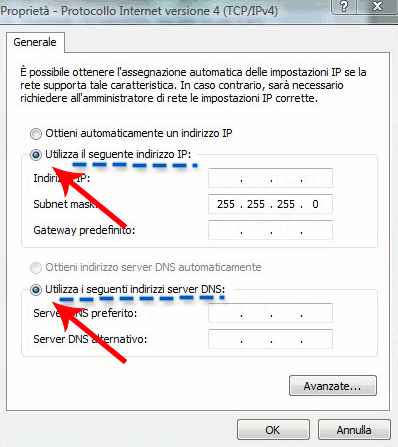Select Ottieni indirizzo server DNS automaticamente
The width and height of the screenshot is (398, 447).
36,268
